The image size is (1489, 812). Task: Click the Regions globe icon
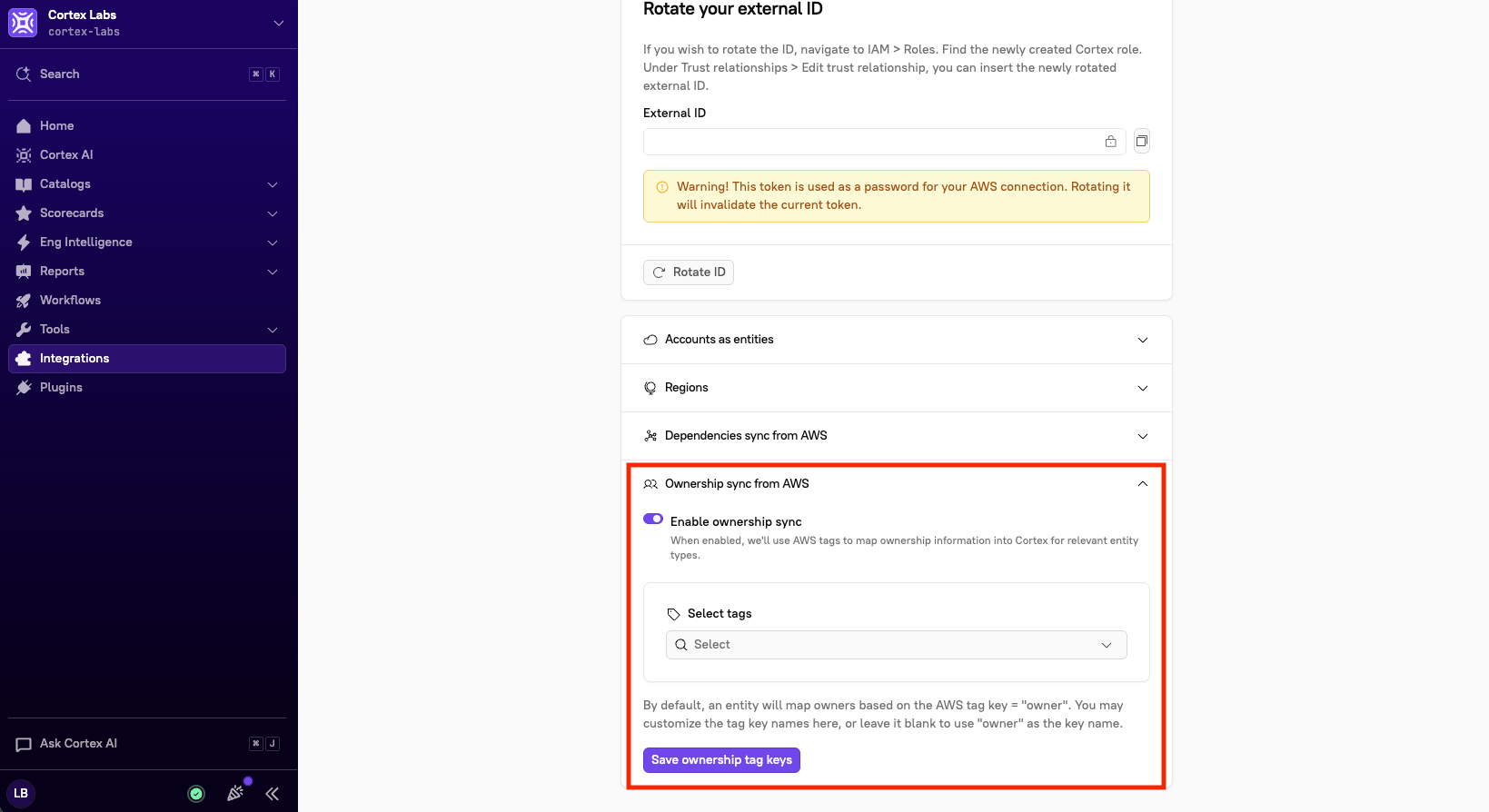pyautogui.click(x=650, y=388)
